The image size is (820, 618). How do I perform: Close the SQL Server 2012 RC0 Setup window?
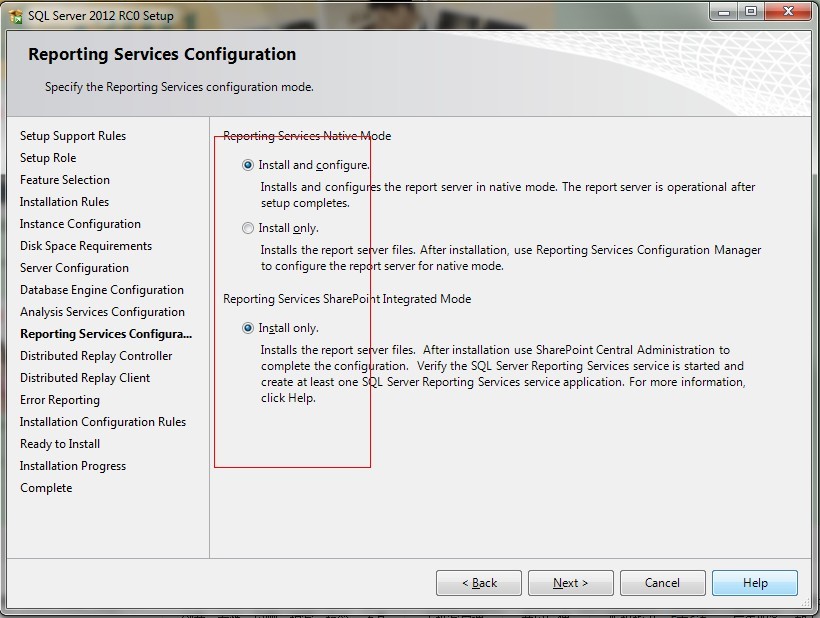pos(789,12)
